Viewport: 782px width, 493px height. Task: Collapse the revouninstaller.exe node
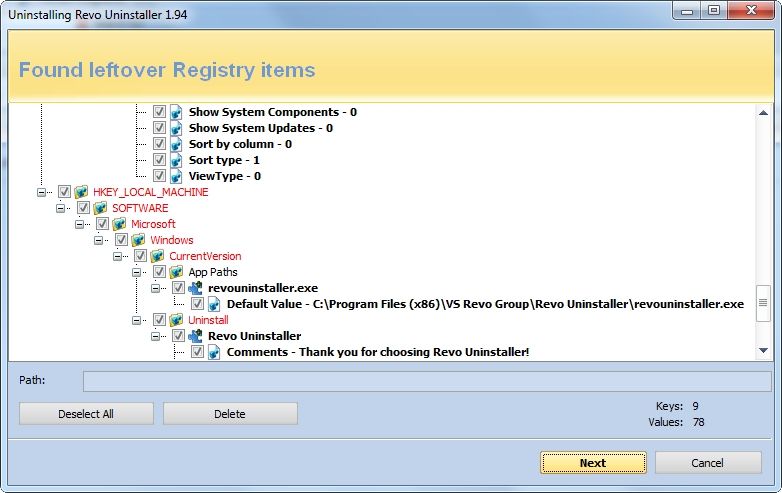pyautogui.click(x=156, y=288)
